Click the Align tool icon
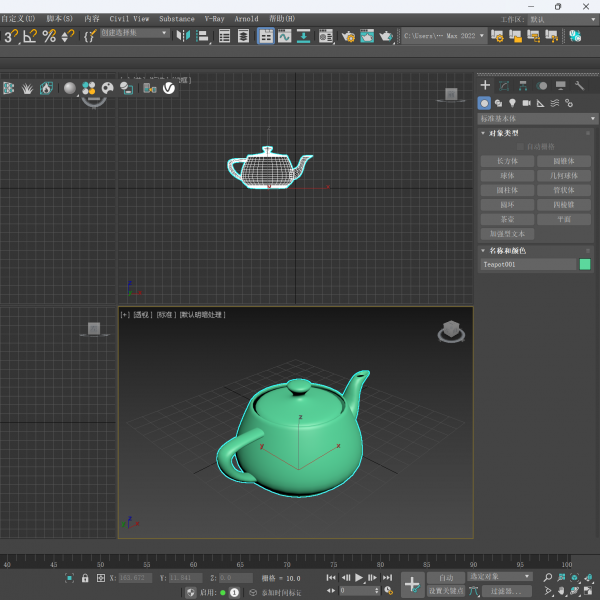The image size is (600, 600). pyautogui.click(x=202, y=36)
